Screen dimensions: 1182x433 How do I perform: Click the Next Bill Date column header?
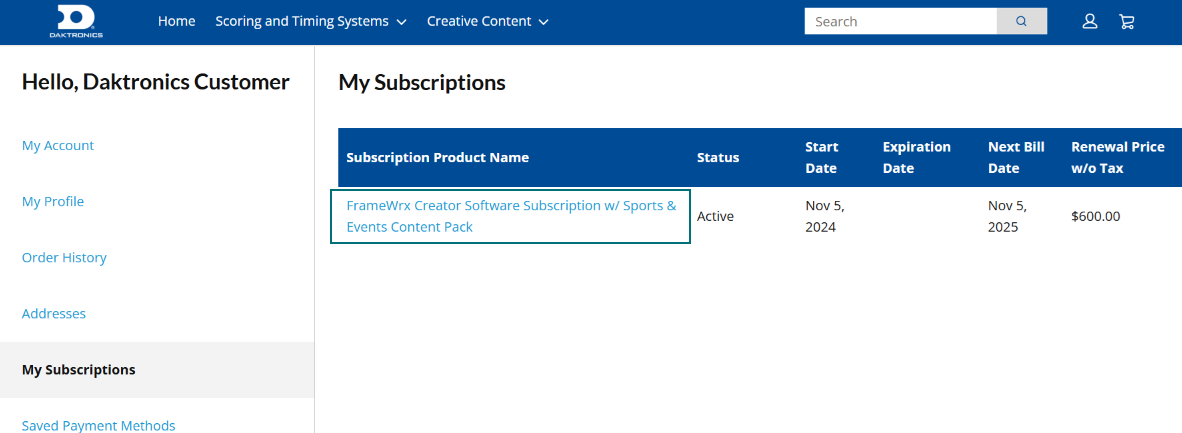(1016, 157)
